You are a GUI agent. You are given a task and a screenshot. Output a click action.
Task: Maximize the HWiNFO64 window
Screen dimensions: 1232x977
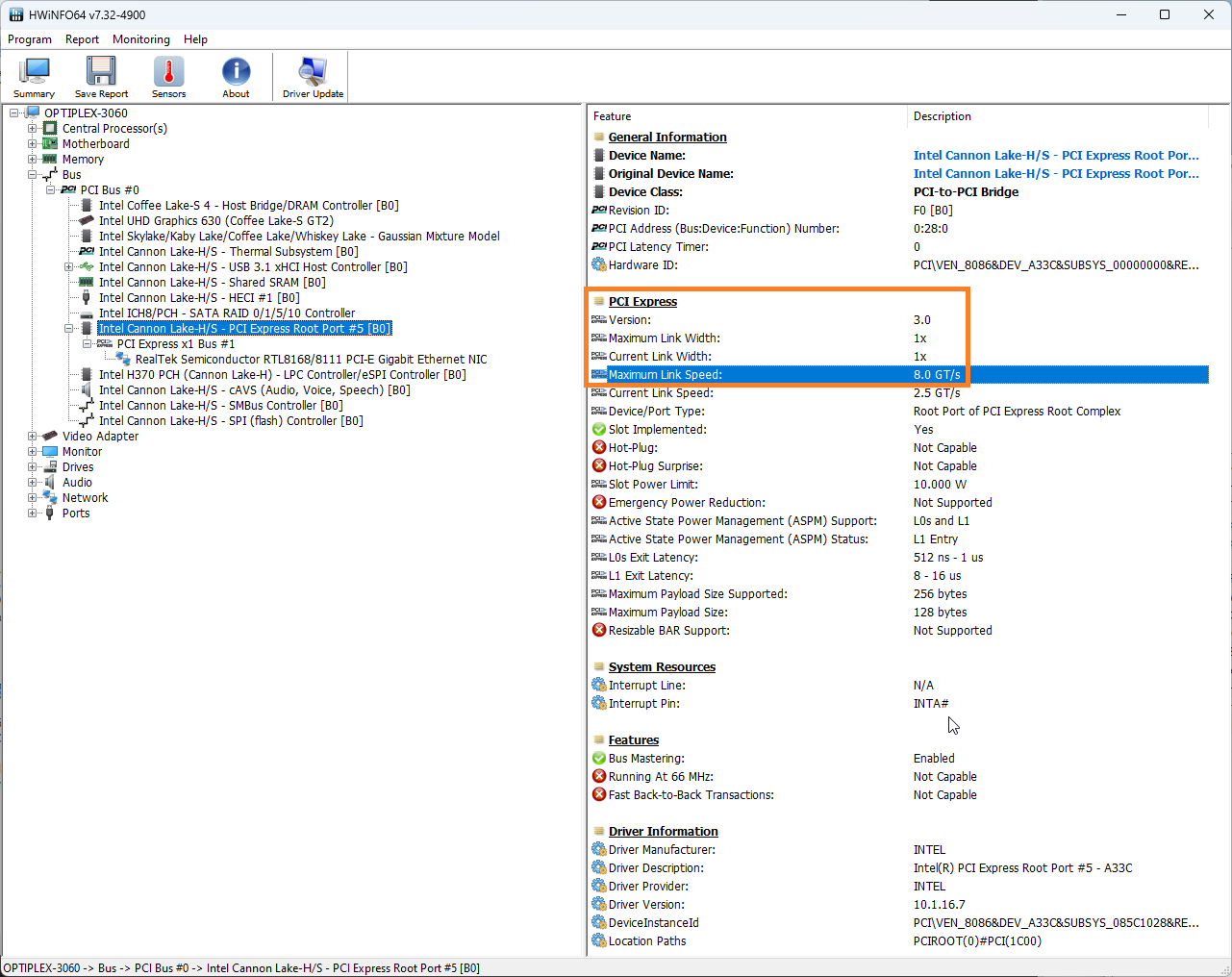(1165, 14)
